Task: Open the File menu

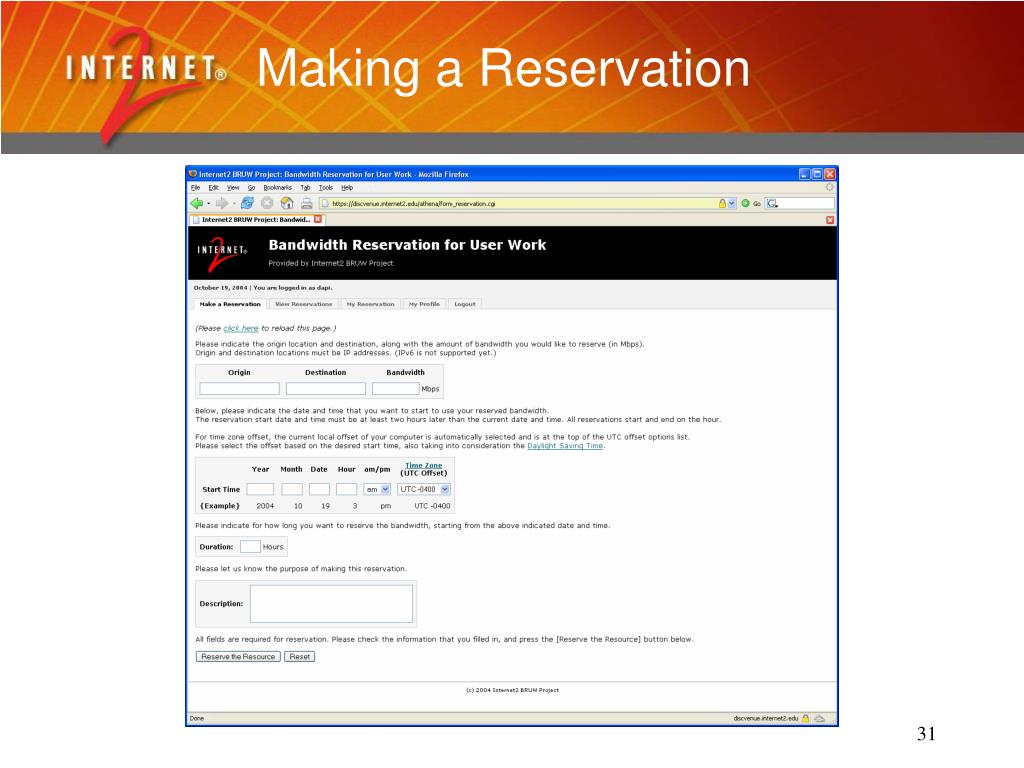Action: tap(195, 187)
